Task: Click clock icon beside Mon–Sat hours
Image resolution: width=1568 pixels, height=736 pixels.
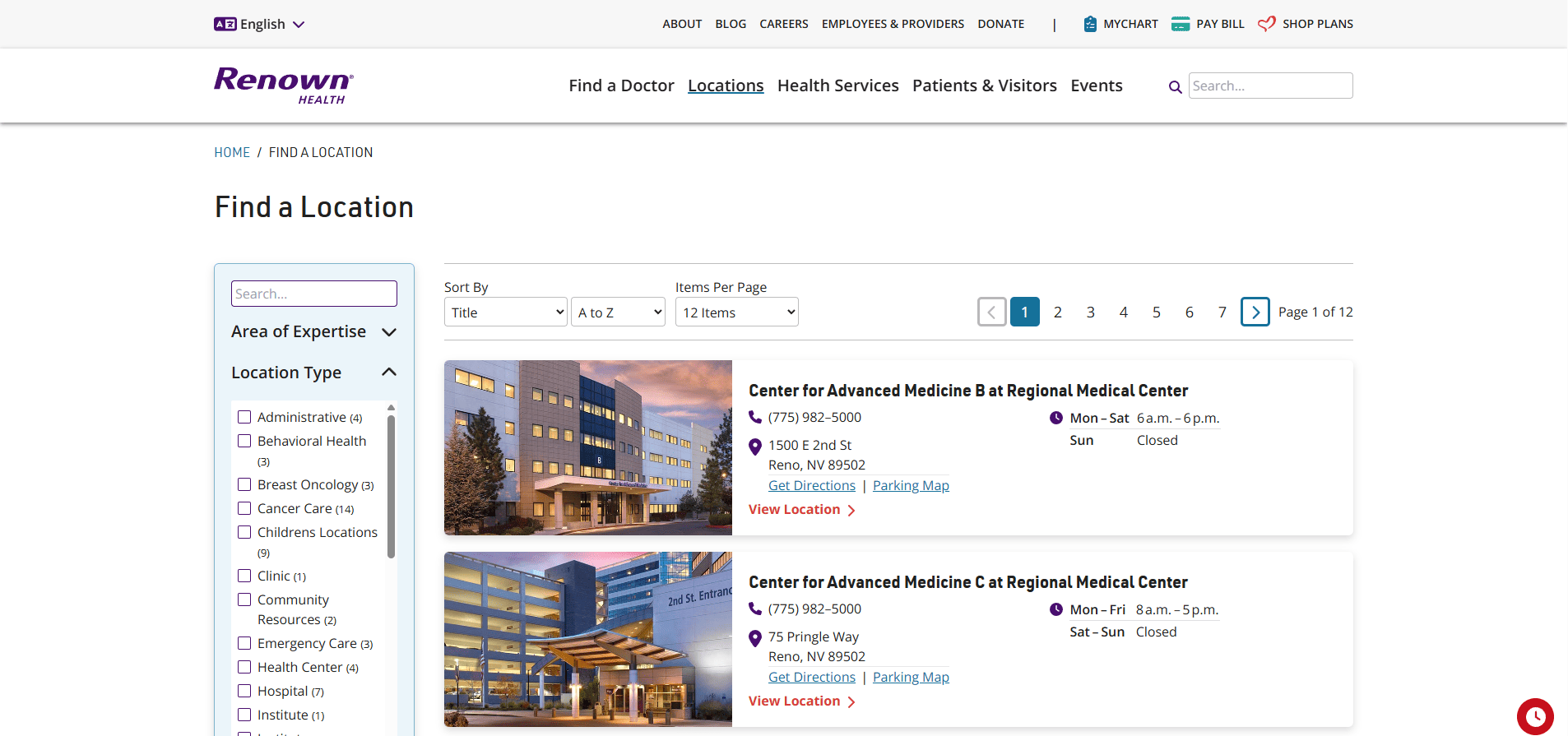Action: 1056,418
